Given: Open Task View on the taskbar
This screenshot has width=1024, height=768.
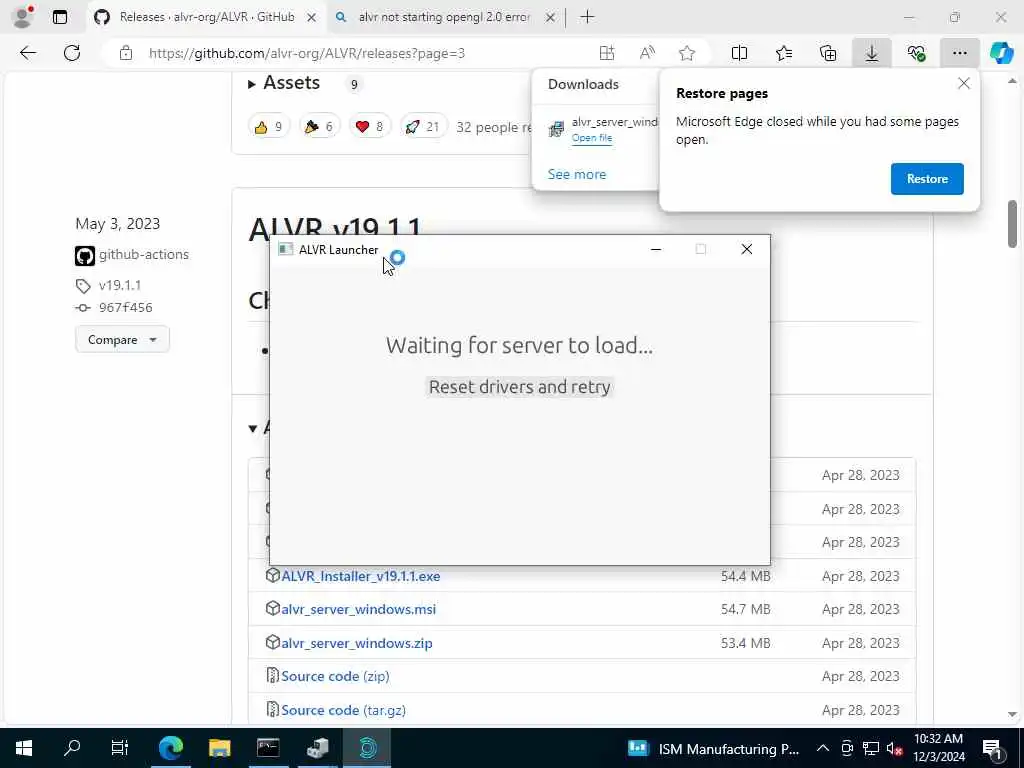Looking at the screenshot, I should pyautogui.click(x=120, y=748).
